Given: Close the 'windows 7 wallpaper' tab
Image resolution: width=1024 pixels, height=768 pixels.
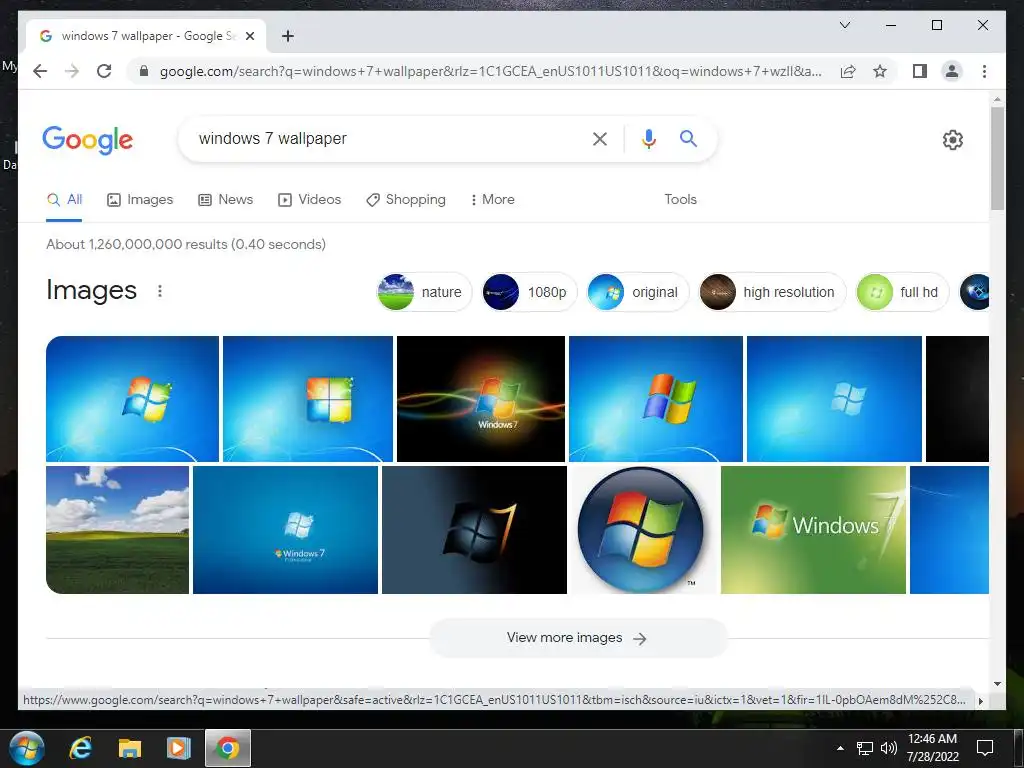Looking at the screenshot, I should (249, 36).
